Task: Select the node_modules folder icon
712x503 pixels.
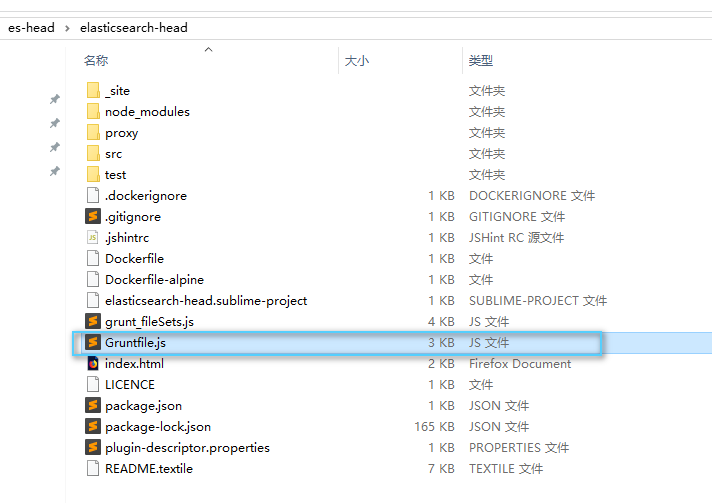Action: [x=93, y=111]
